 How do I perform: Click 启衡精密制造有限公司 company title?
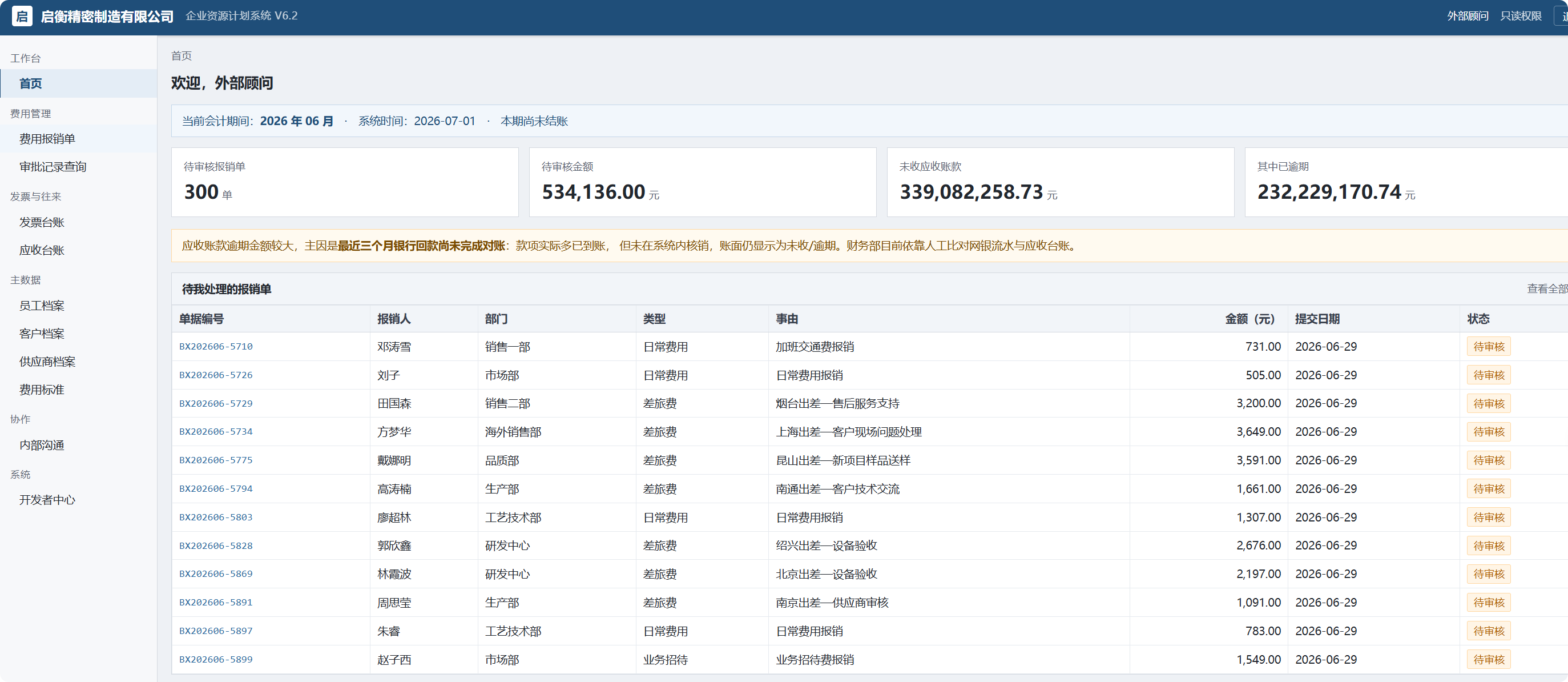click(x=107, y=17)
